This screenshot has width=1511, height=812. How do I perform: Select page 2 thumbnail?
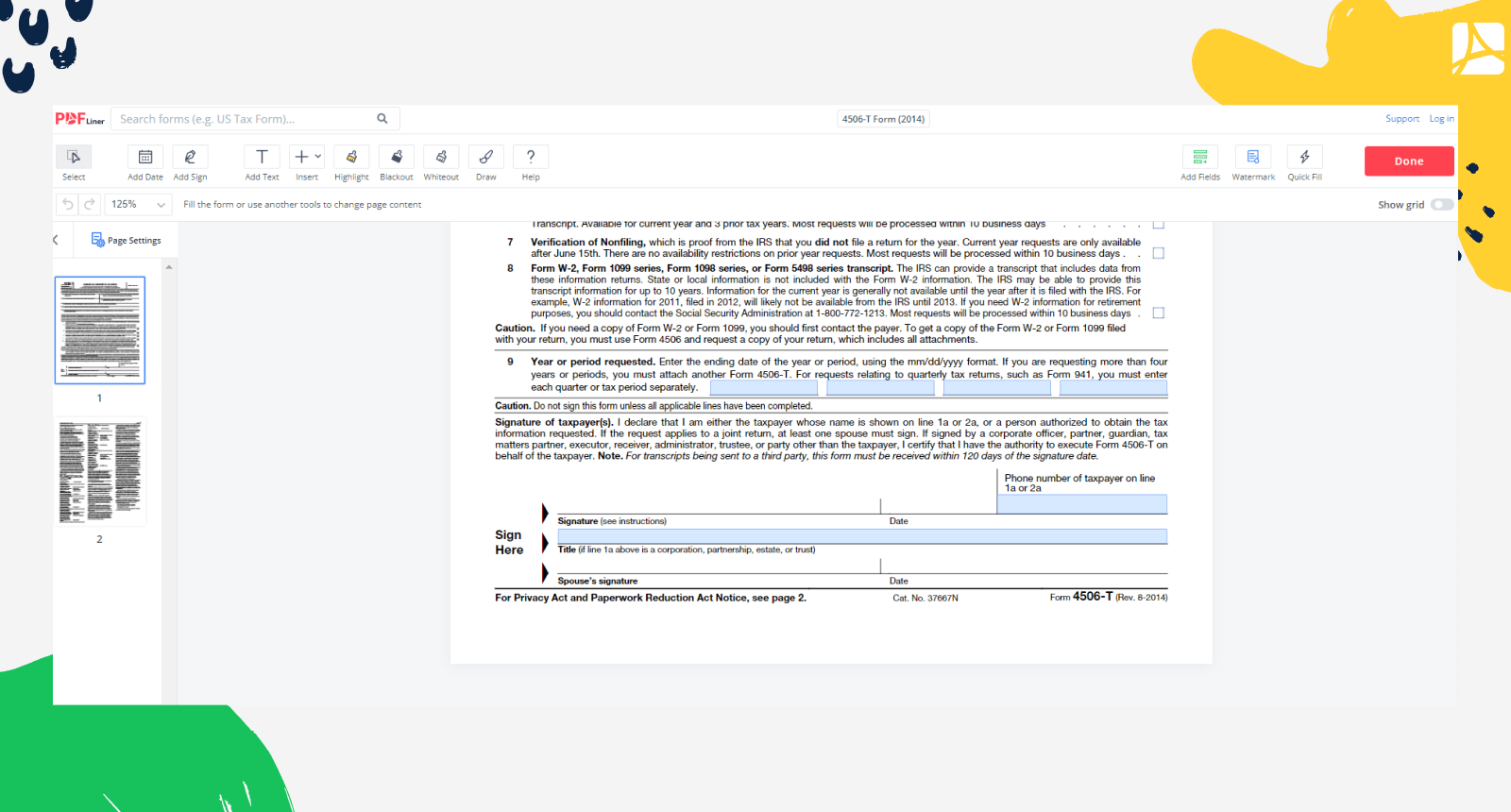click(x=100, y=472)
